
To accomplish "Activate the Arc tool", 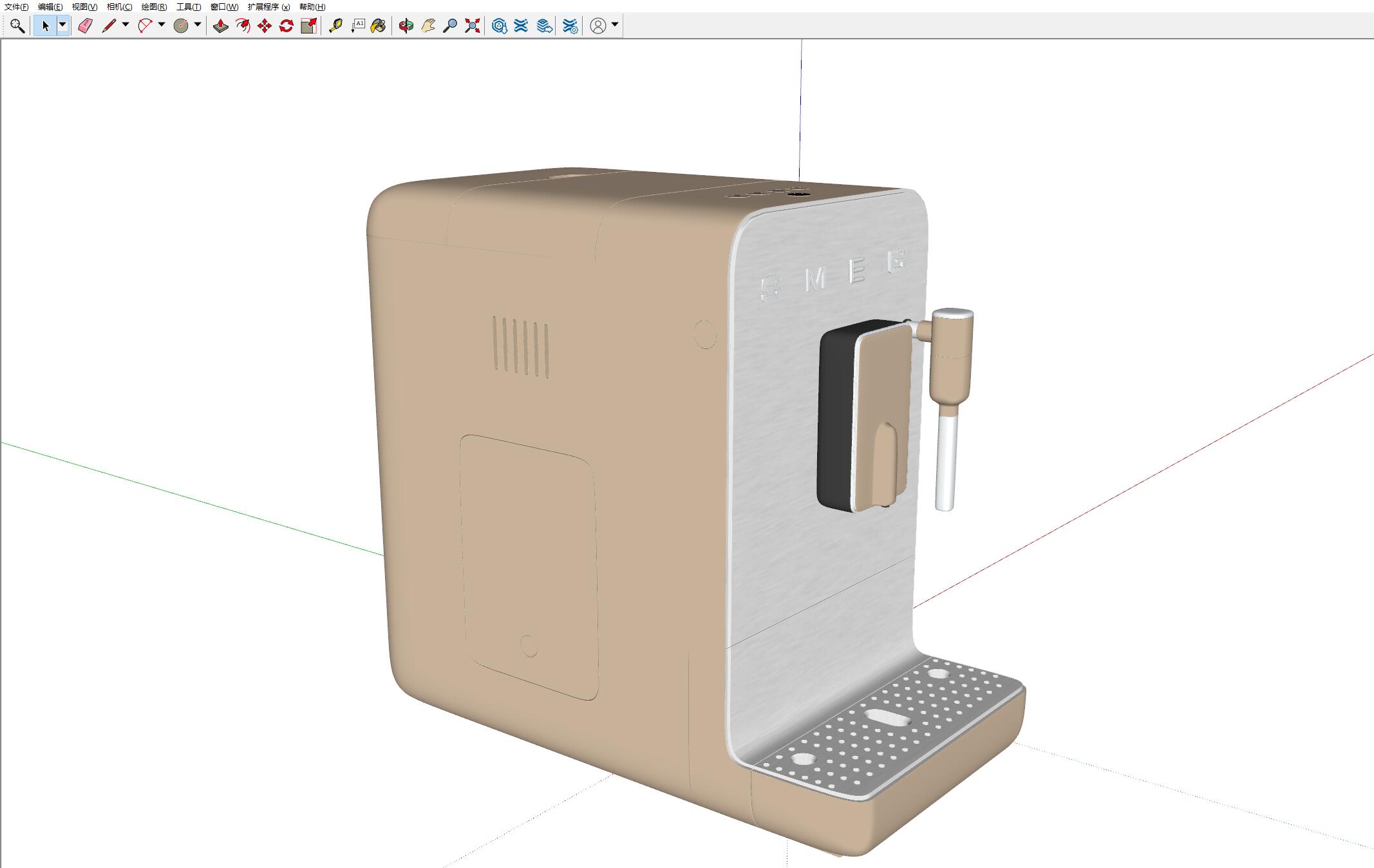I will click(146, 26).
